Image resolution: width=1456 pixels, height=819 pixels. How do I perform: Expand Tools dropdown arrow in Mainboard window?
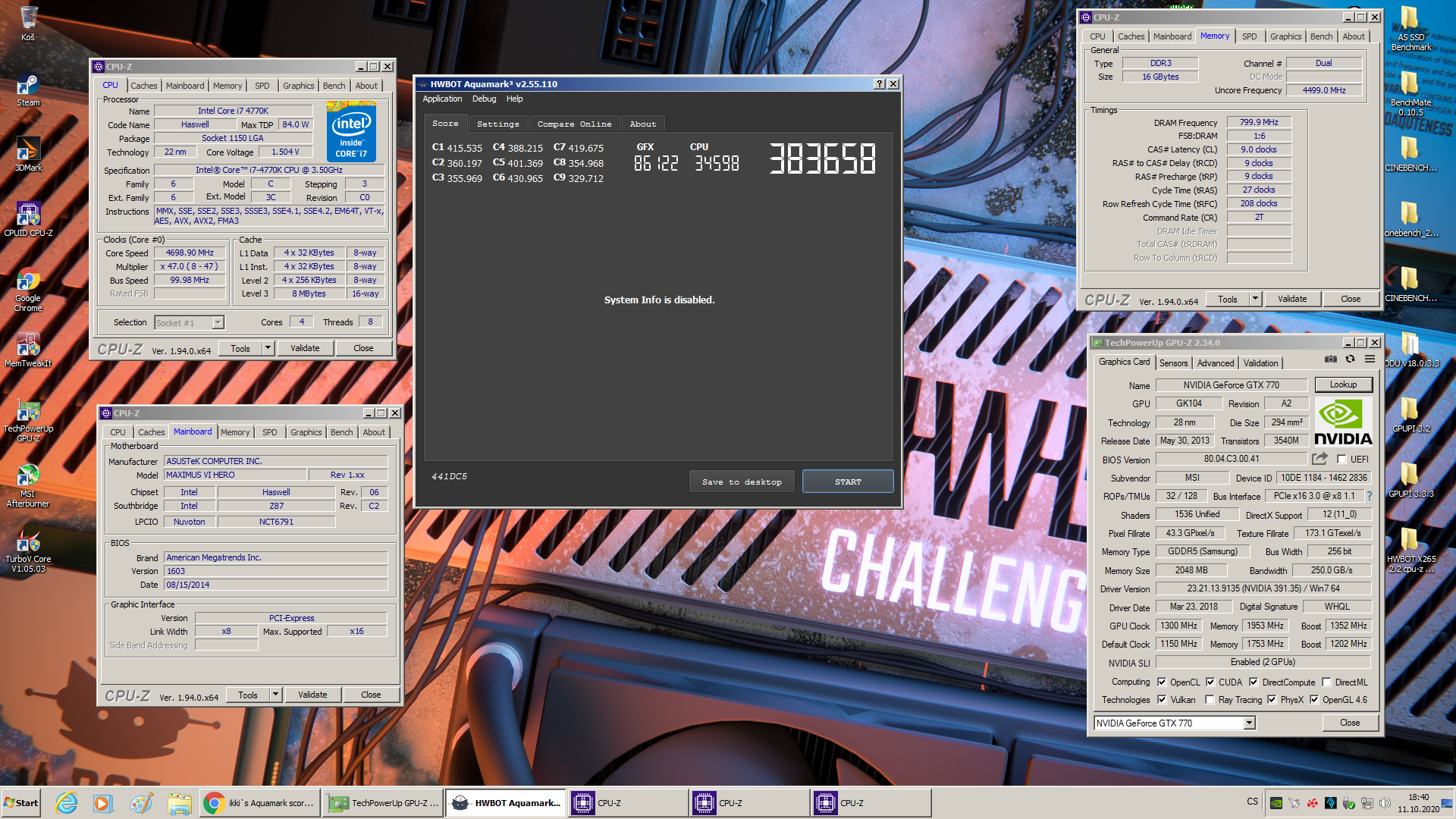(275, 695)
